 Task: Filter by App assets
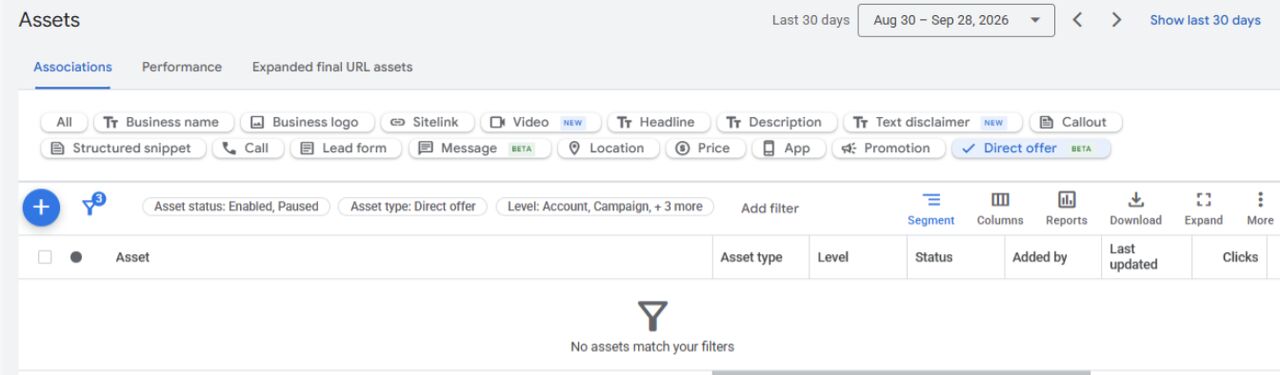(x=789, y=148)
